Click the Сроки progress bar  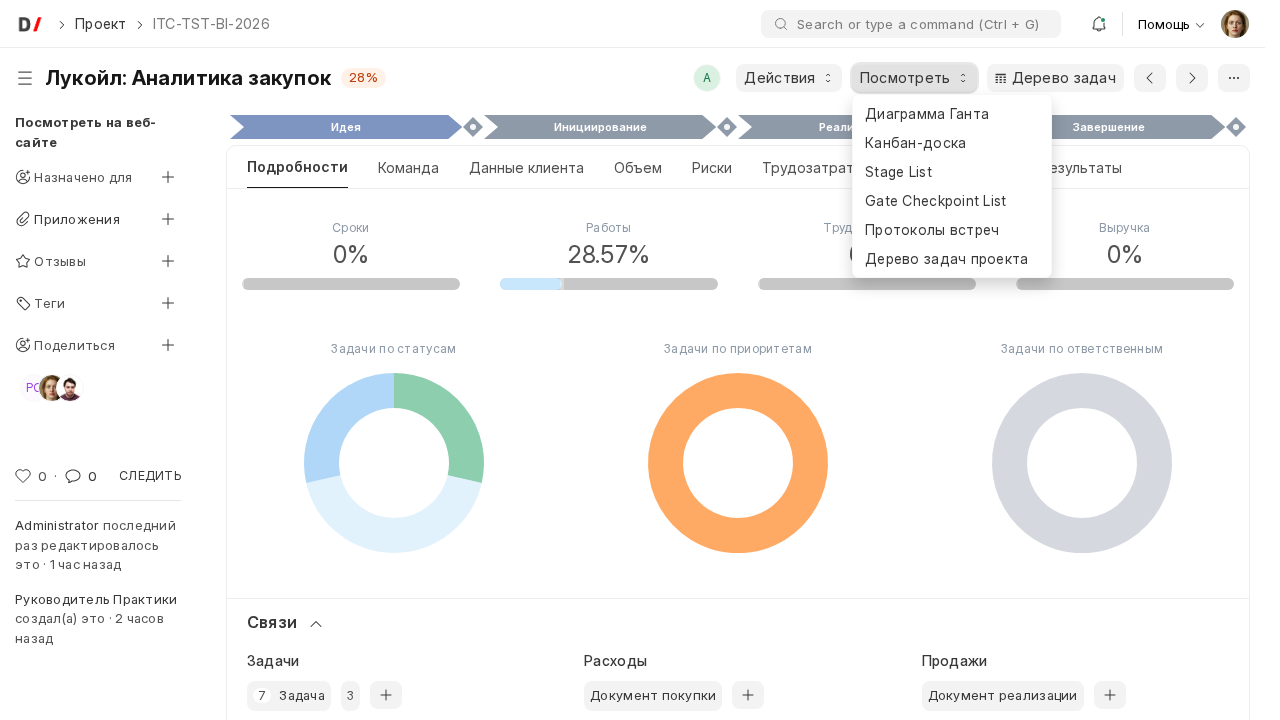point(351,284)
